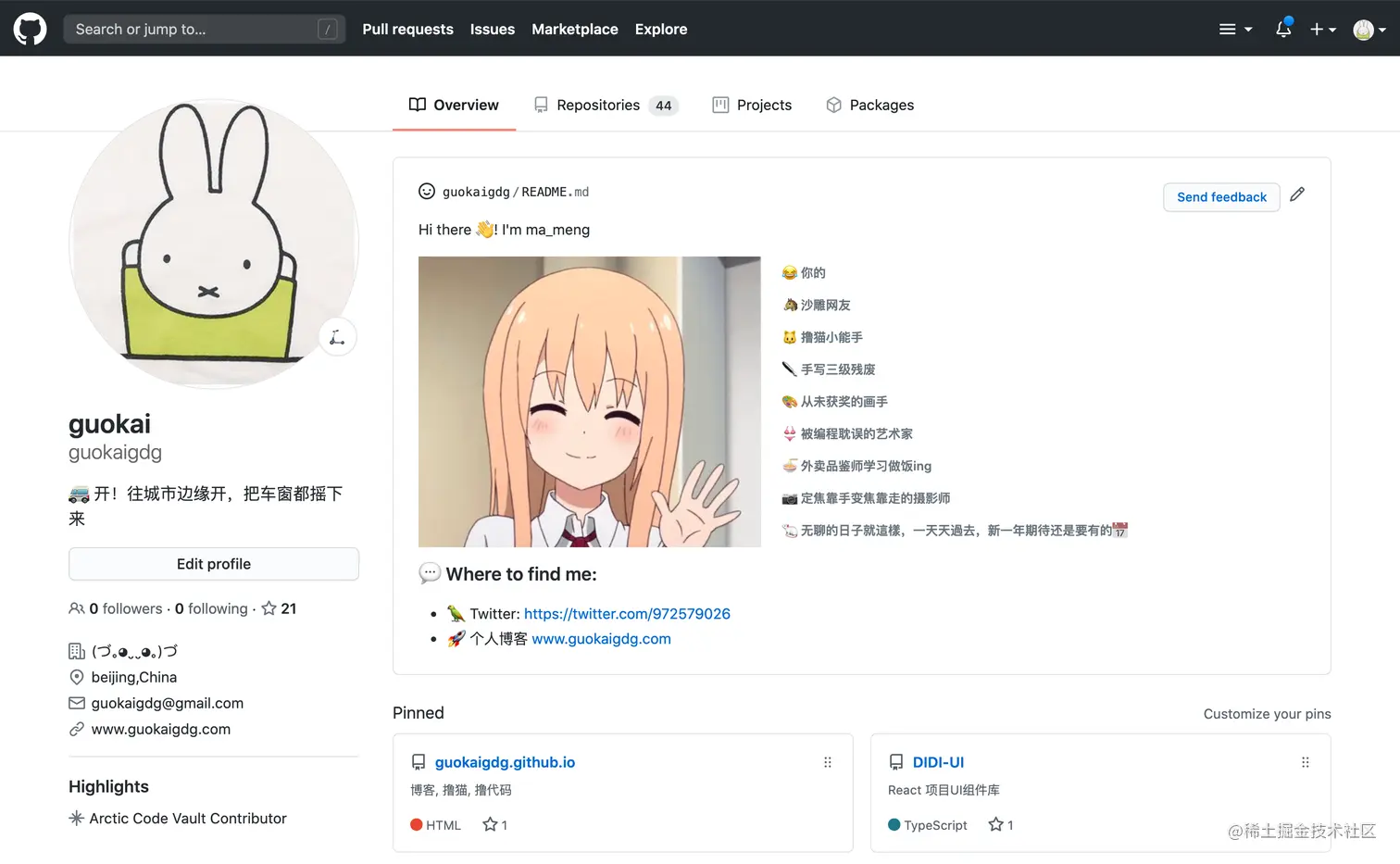This screenshot has width=1400, height=864.
Task: Click the beijing,China location text
Action: pos(134,677)
